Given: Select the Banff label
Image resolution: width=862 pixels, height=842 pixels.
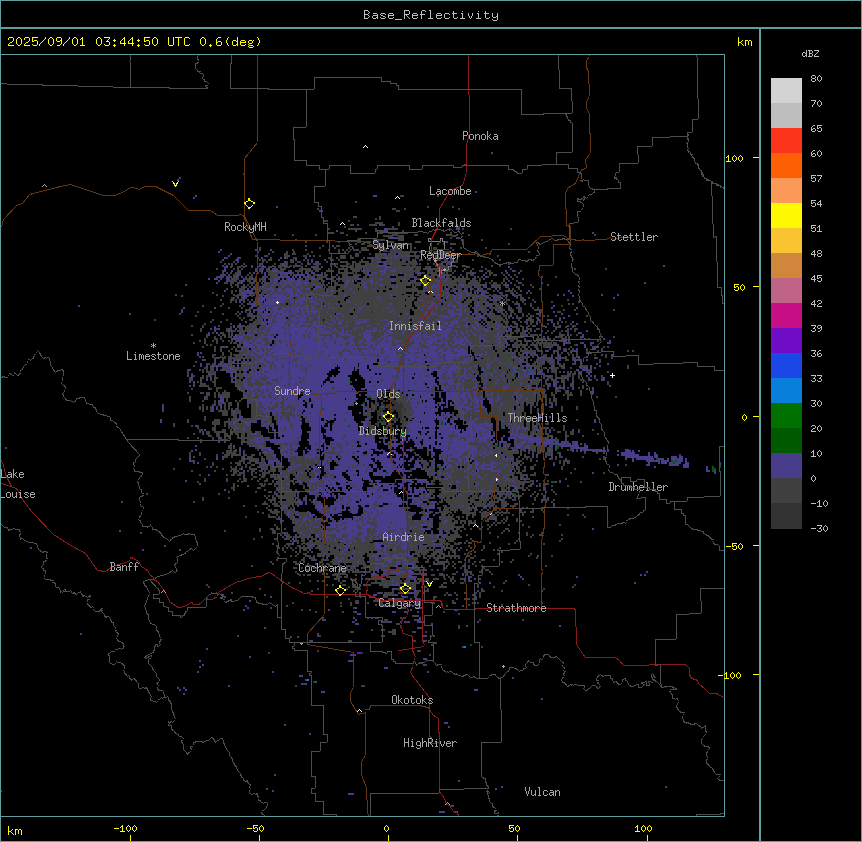Looking at the screenshot, I should point(124,567).
